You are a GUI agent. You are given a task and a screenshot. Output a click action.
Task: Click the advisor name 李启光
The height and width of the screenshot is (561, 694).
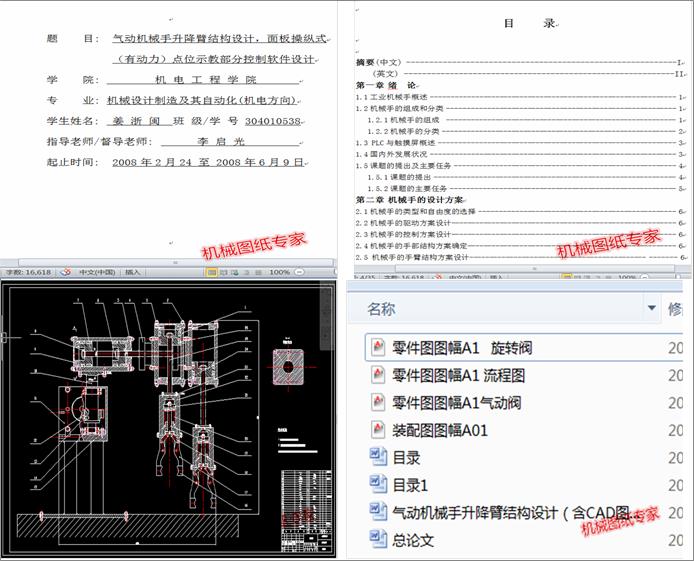220,142
